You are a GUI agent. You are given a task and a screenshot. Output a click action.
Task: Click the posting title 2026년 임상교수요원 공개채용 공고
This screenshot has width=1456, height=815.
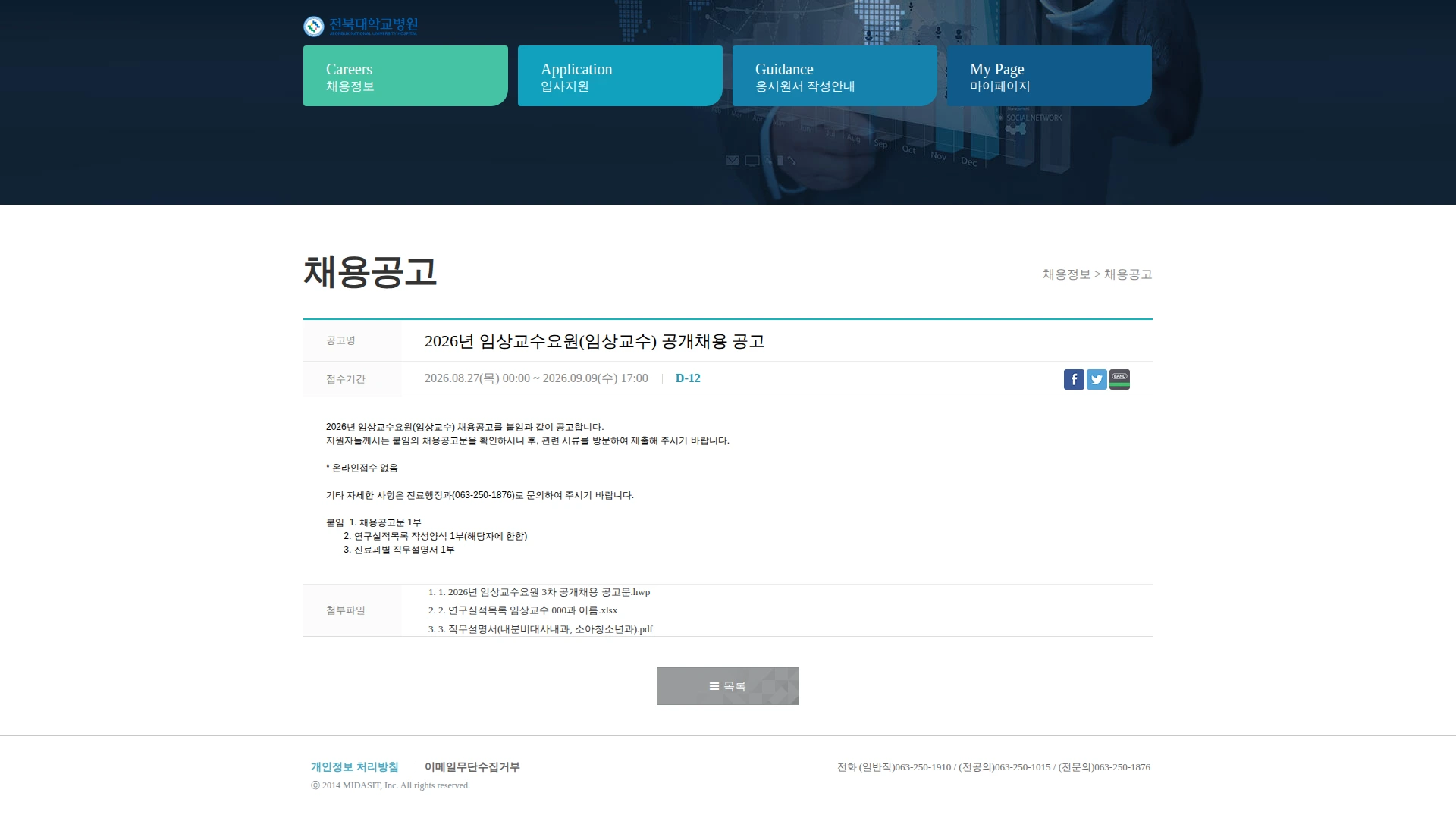(595, 341)
